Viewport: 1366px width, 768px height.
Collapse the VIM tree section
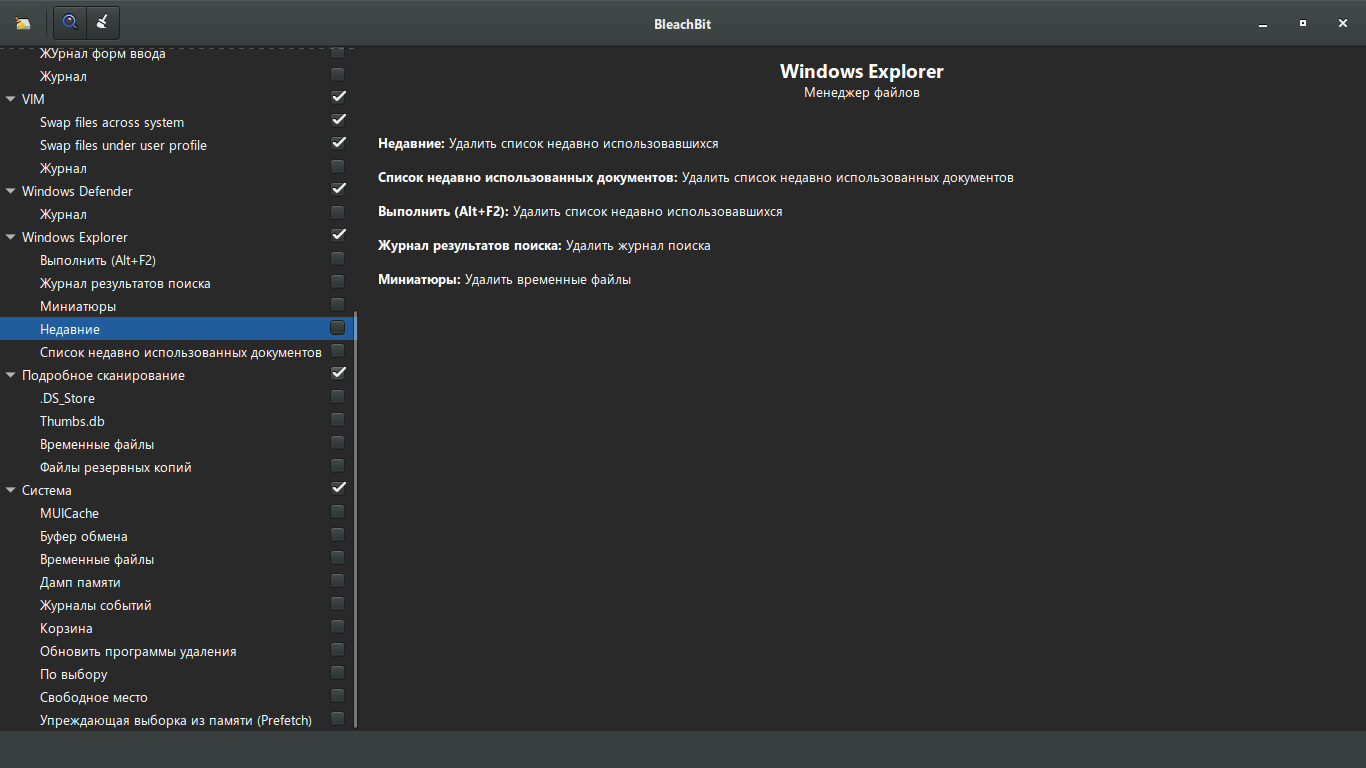click(x=10, y=99)
